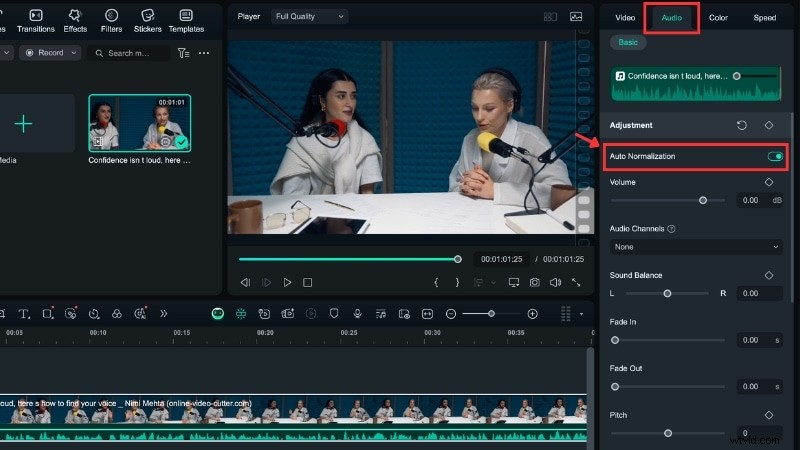Screen dimensions: 800x450
Task: Open the Filters panel
Action: 111,21
